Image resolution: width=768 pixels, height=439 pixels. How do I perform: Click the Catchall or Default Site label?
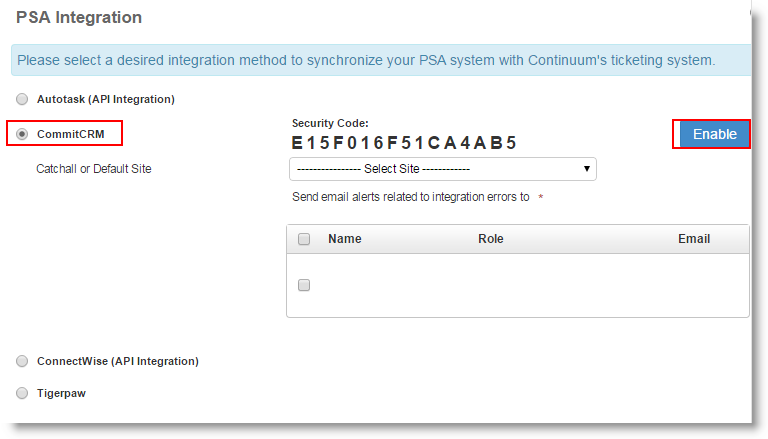94,169
